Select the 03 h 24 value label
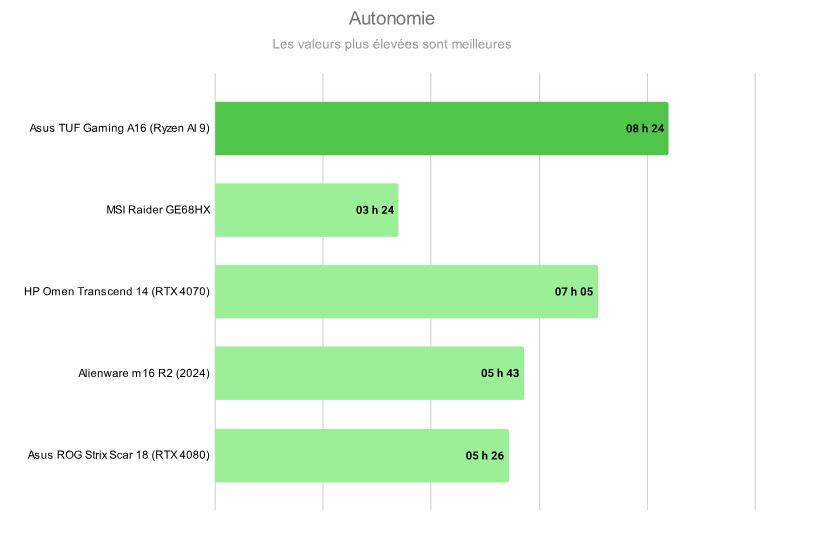825x535 pixels. click(x=375, y=210)
